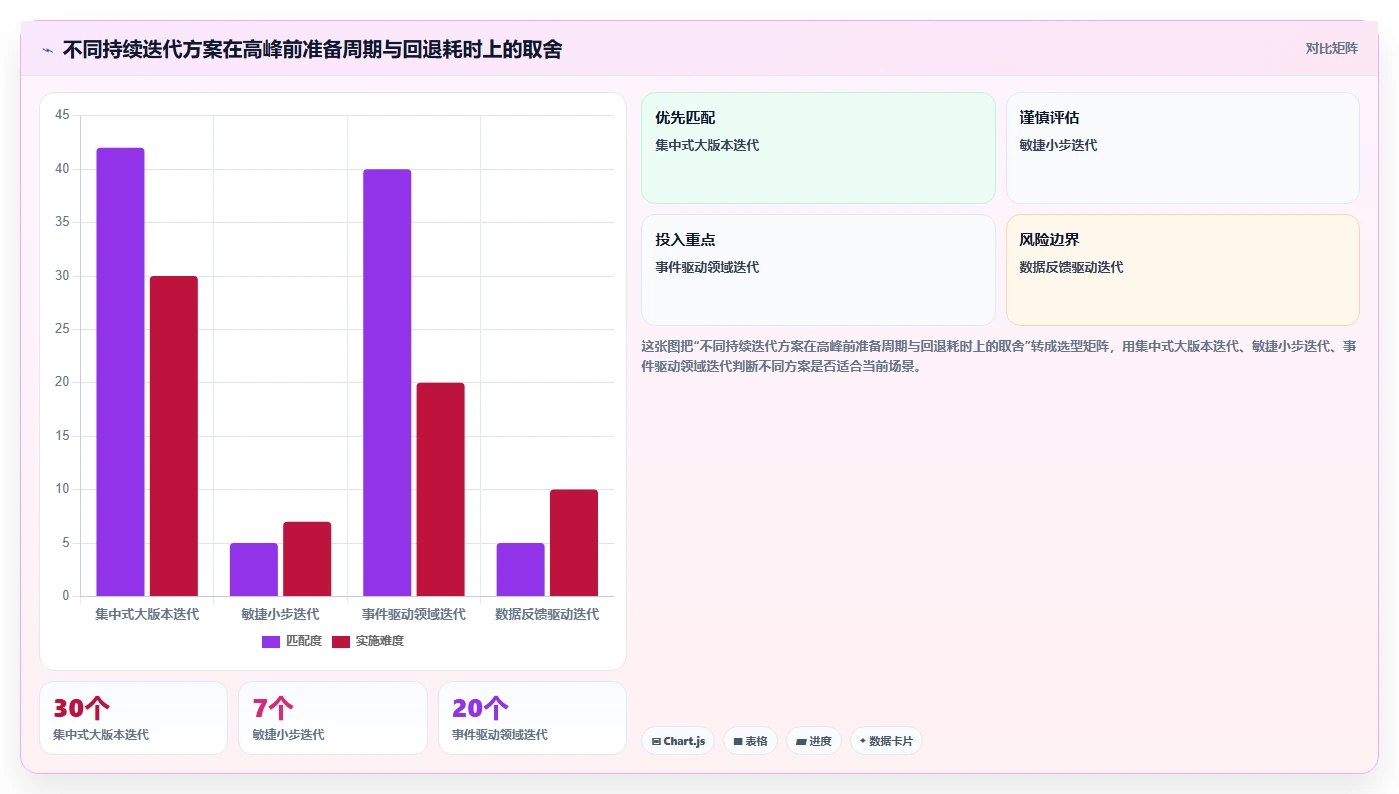The height and width of the screenshot is (794, 1399).
Task: Open the 投入重点 matrix card
Action: [x=818, y=270]
